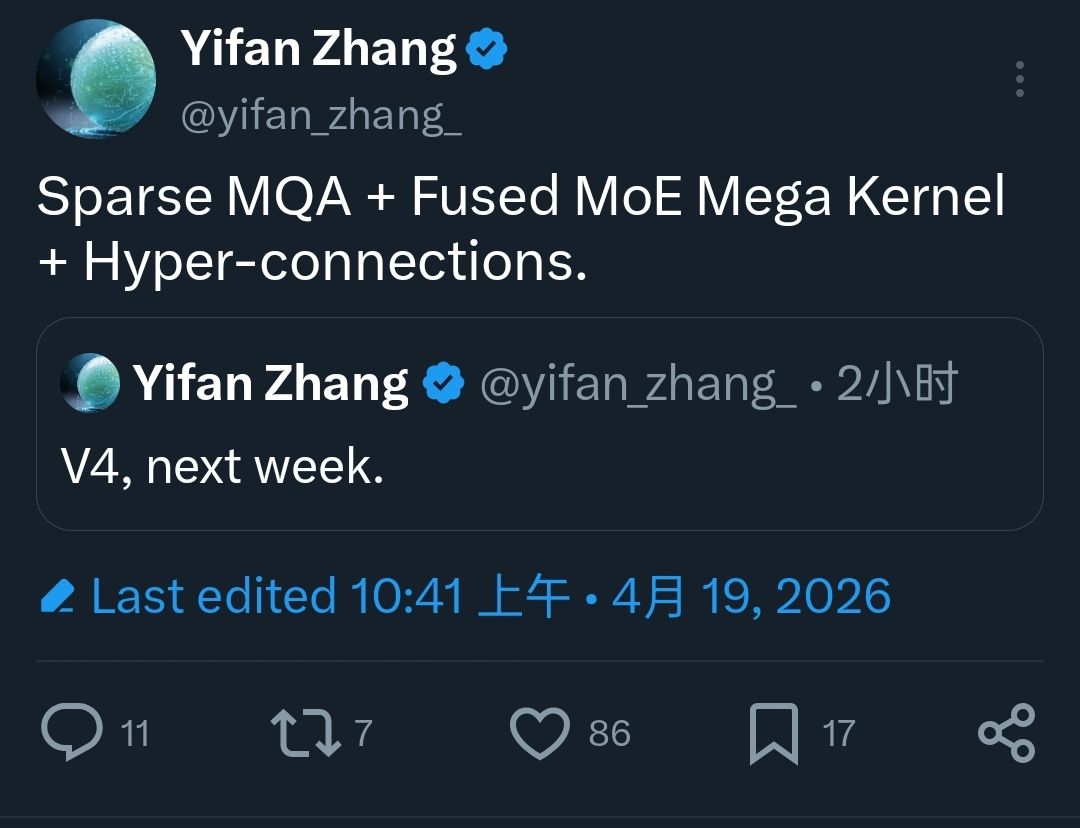The width and height of the screenshot is (1080, 828).
Task: Open the reply comment icon
Action: pyautogui.click(x=72, y=733)
